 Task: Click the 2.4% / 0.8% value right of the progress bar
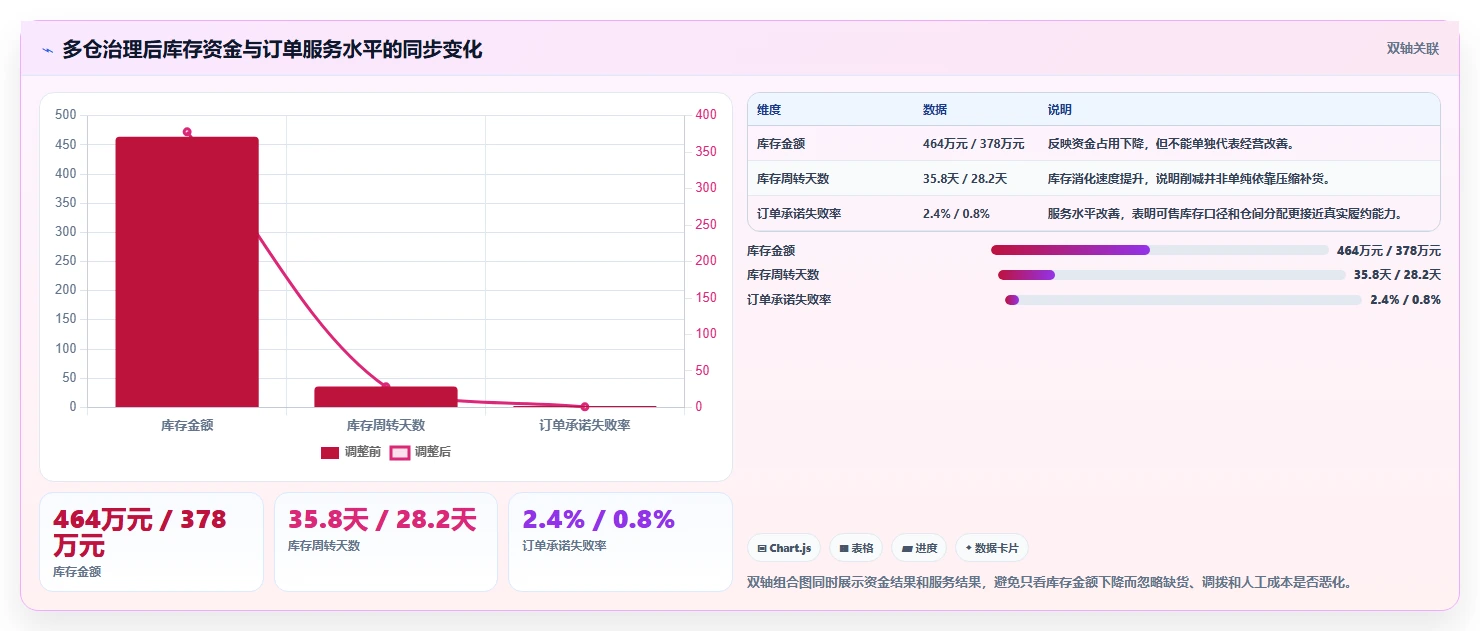point(1405,300)
